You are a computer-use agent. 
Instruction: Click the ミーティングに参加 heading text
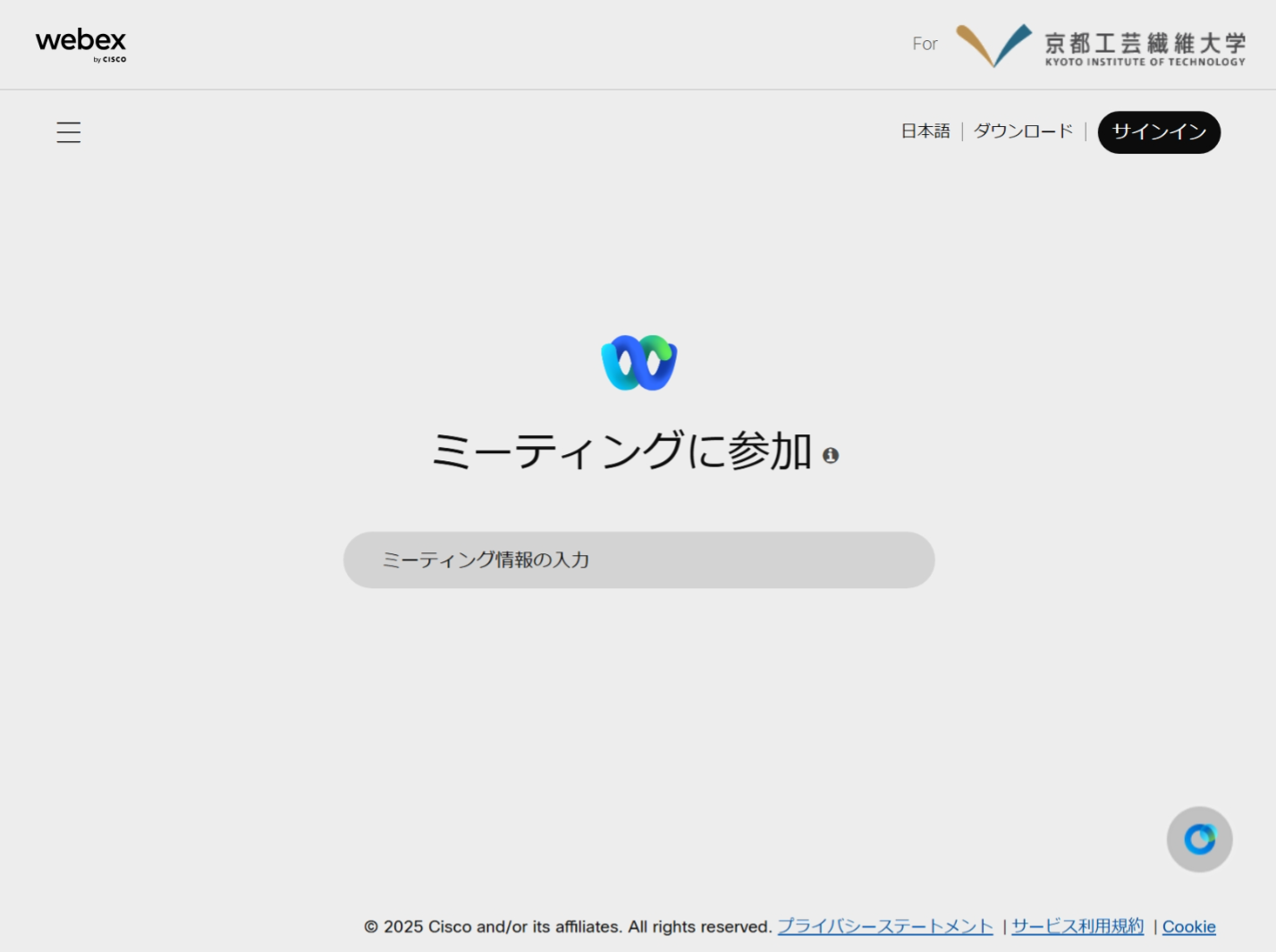click(x=621, y=450)
